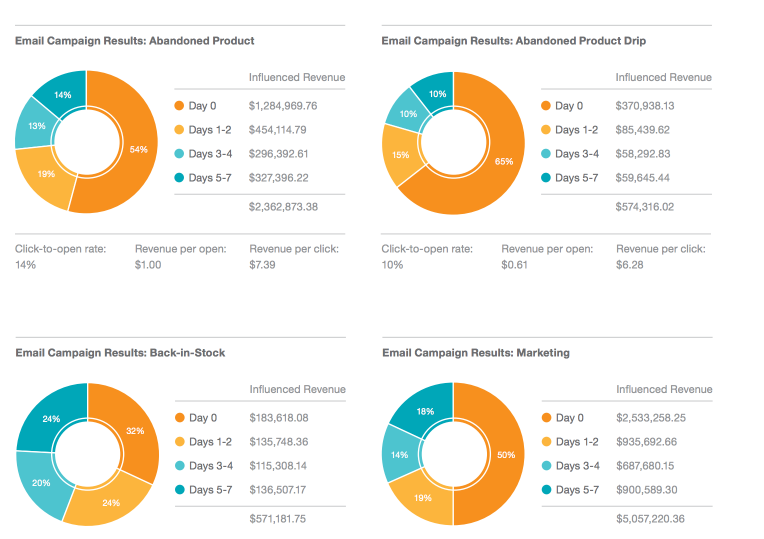Click Influenced Revenue header in Abandoned Product Drip
Screen dimensions: 764x539
(x=663, y=77)
